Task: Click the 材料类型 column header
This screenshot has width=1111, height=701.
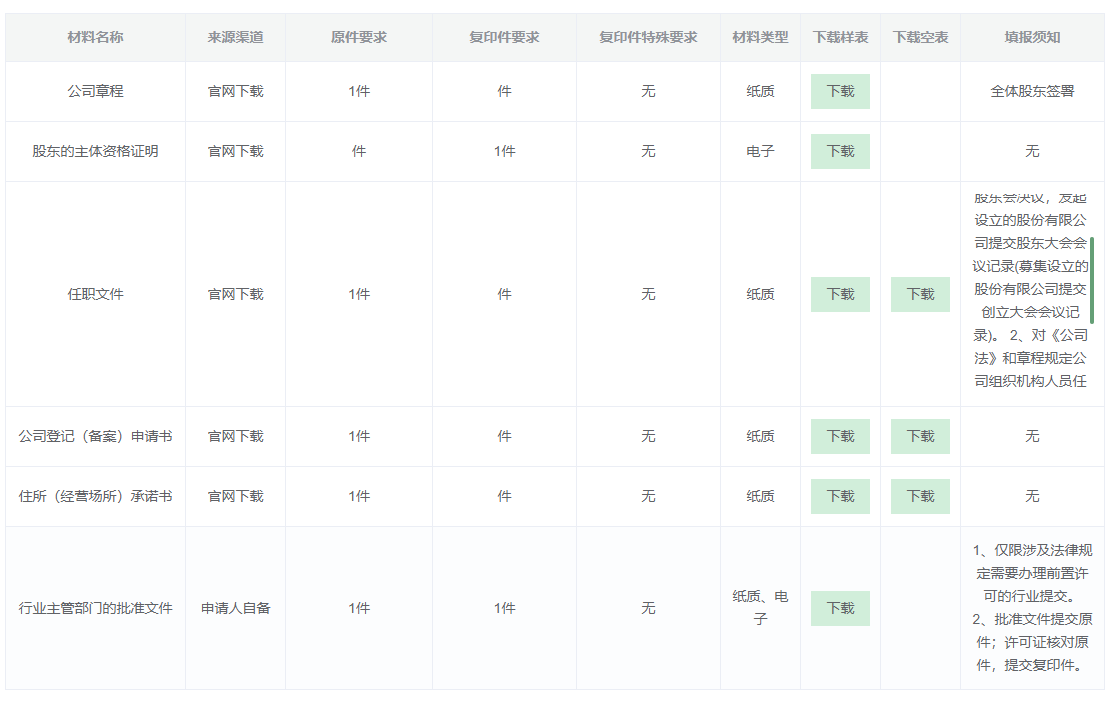Action: click(x=760, y=37)
